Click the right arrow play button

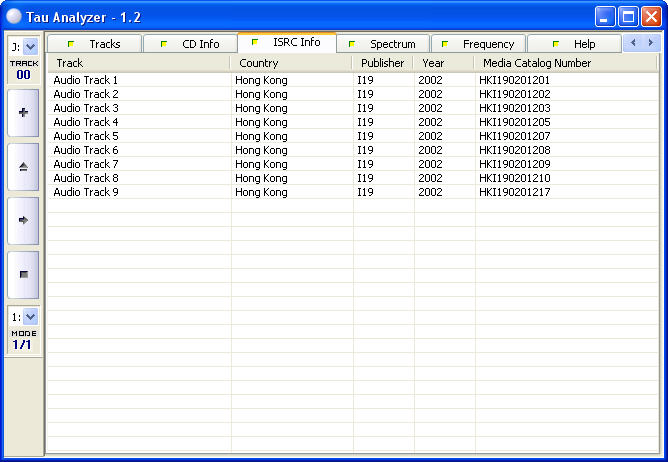point(23,220)
